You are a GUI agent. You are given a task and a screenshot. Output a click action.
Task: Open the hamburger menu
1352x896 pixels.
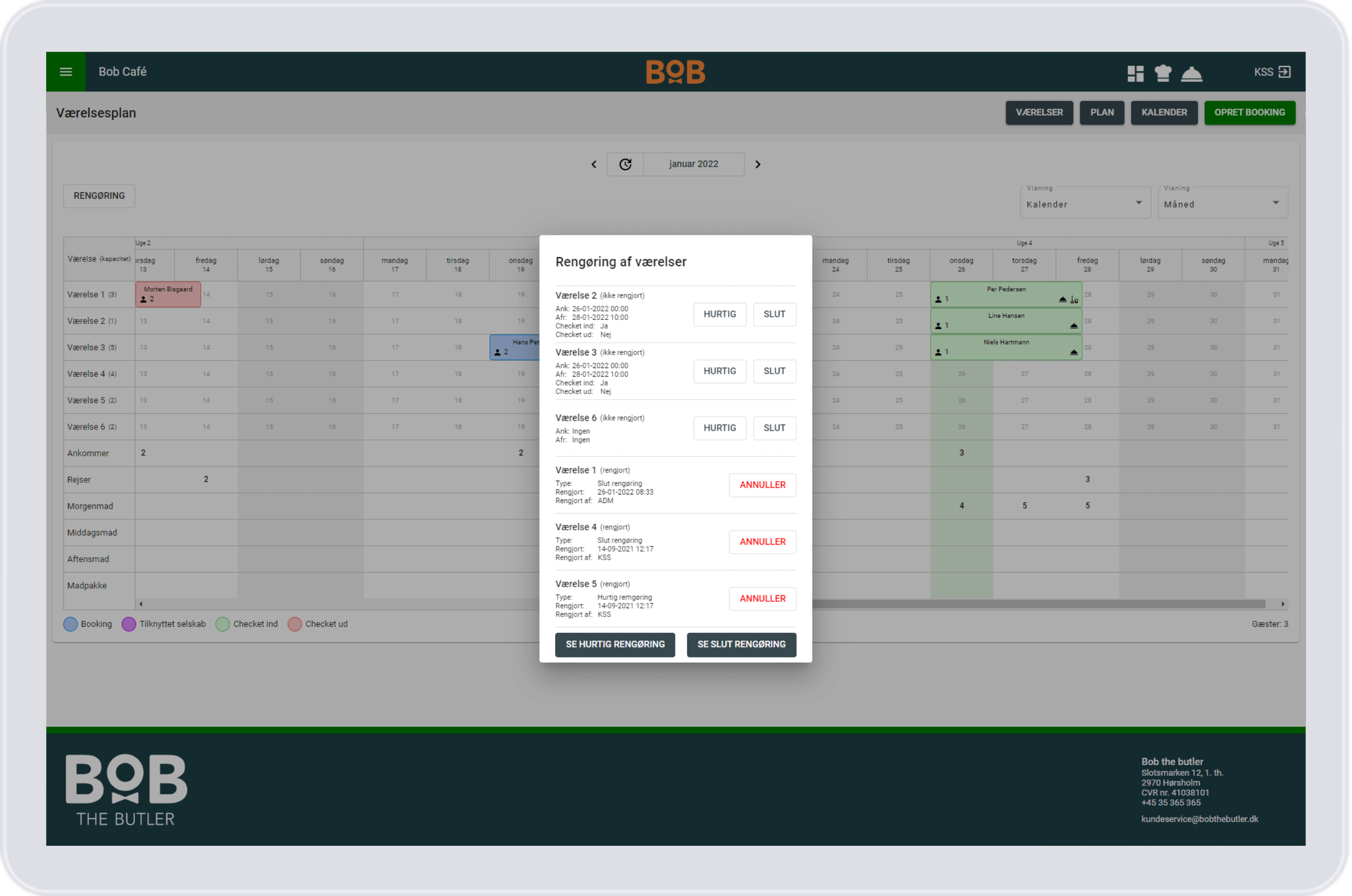[x=66, y=72]
